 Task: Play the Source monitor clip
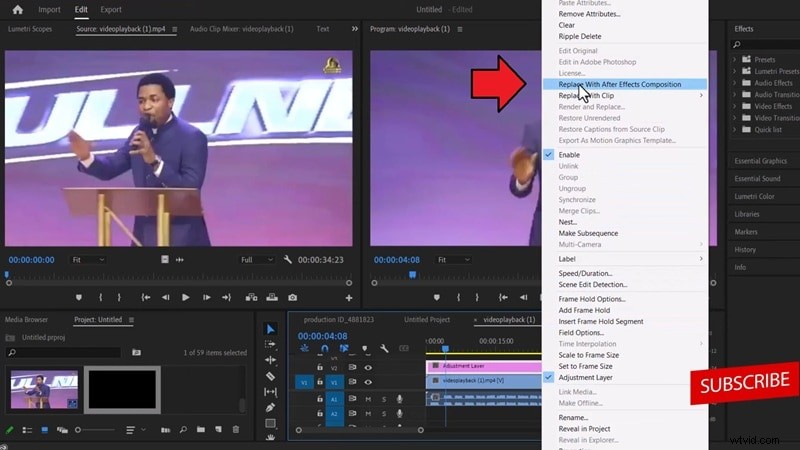tap(186, 297)
